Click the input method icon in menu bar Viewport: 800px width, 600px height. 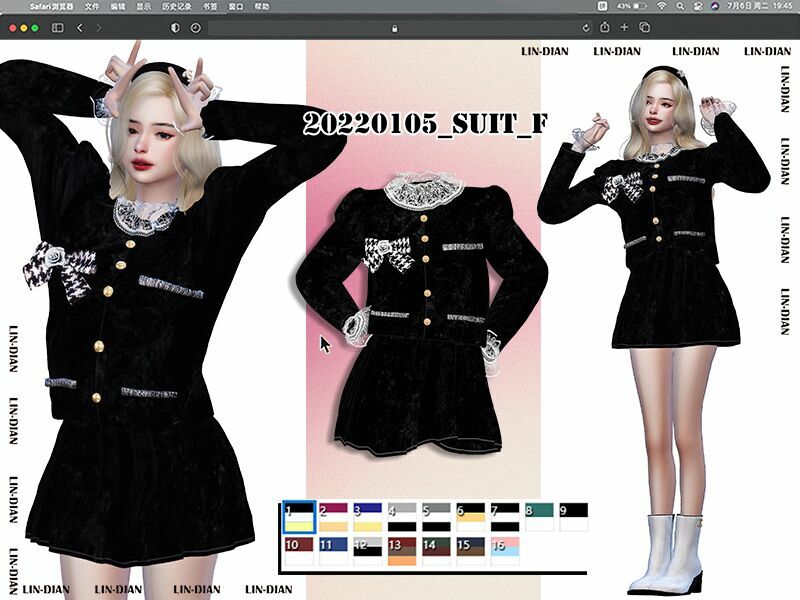click(602, 6)
